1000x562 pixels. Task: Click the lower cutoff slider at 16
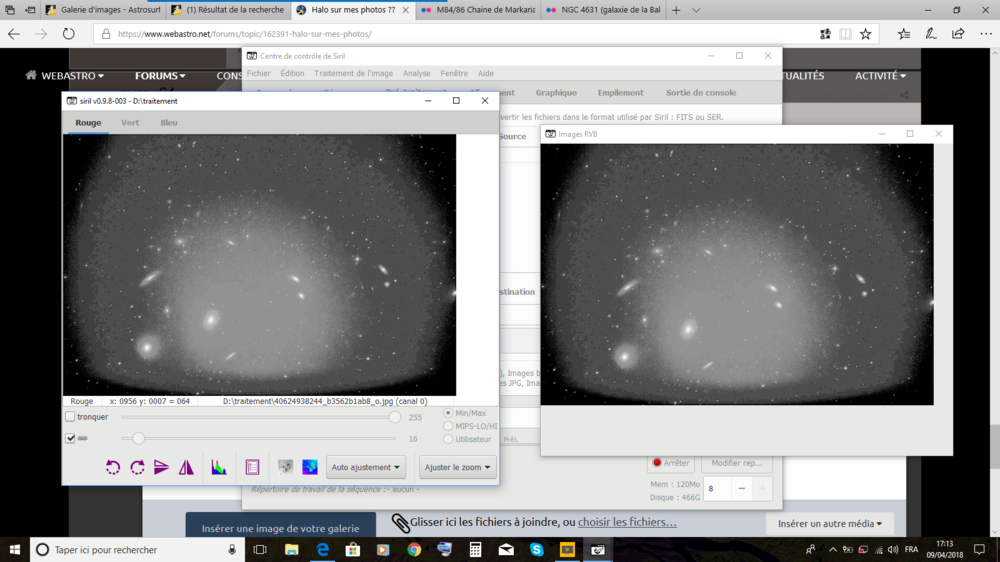coord(138,438)
